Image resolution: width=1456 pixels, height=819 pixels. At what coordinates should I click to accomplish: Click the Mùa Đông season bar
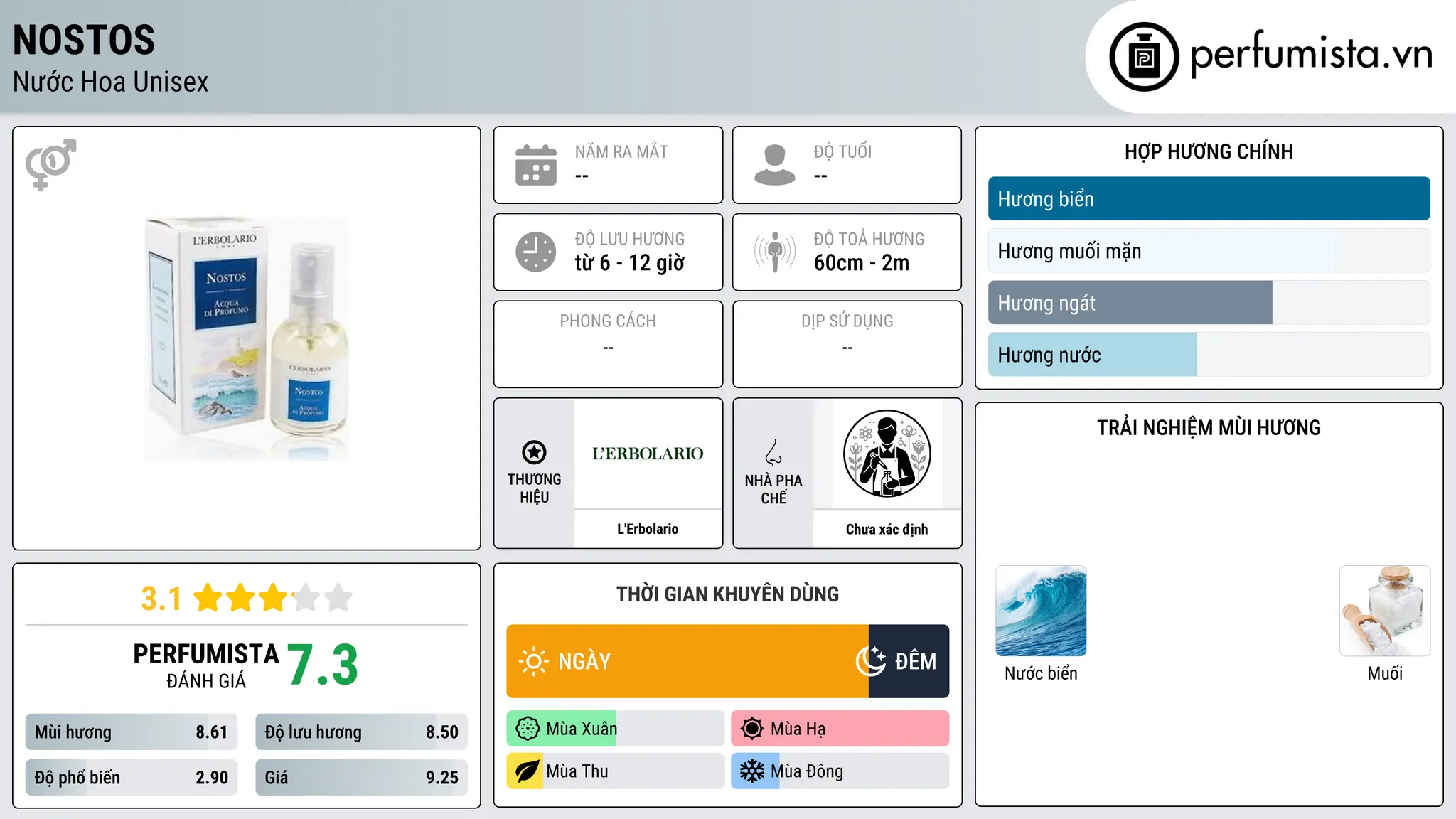click(840, 771)
